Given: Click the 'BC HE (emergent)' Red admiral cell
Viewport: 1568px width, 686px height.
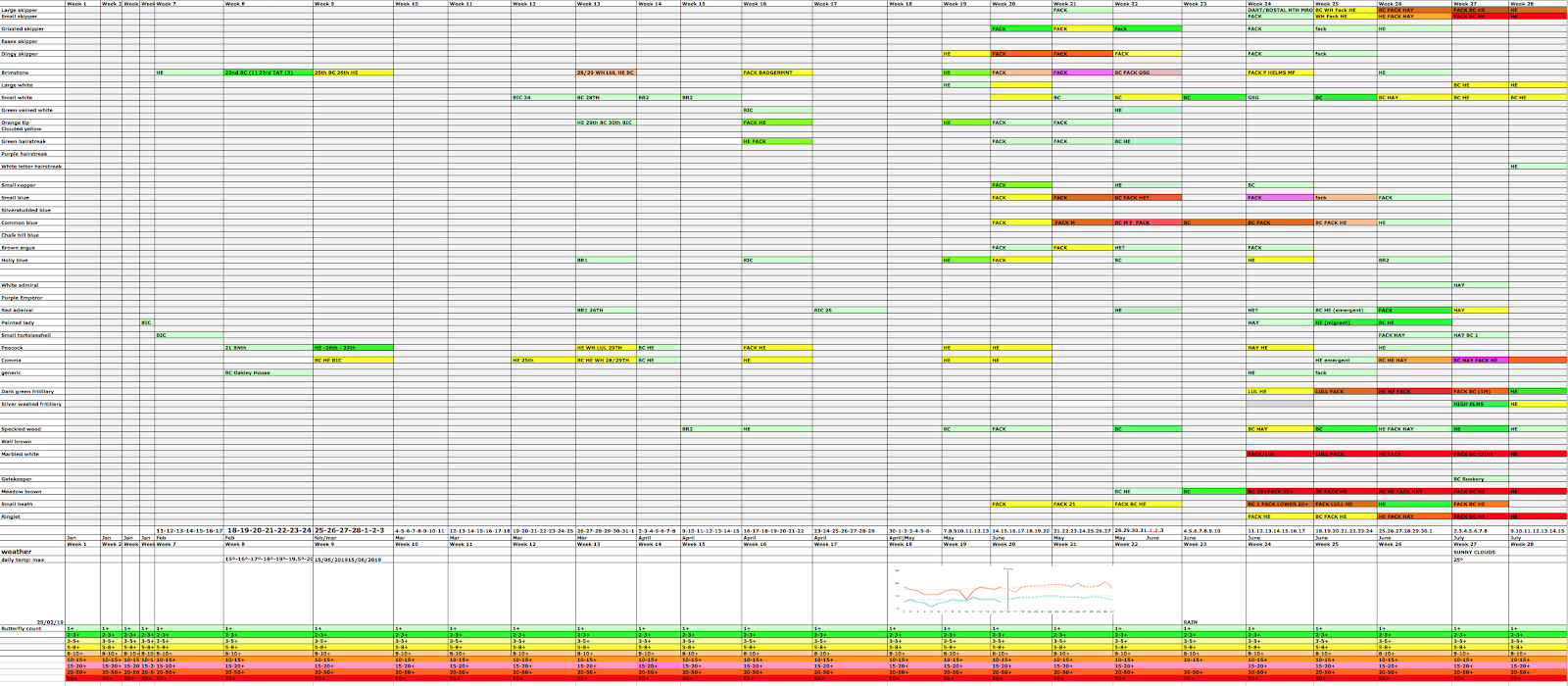Looking at the screenshot, I should point(1346,311).
